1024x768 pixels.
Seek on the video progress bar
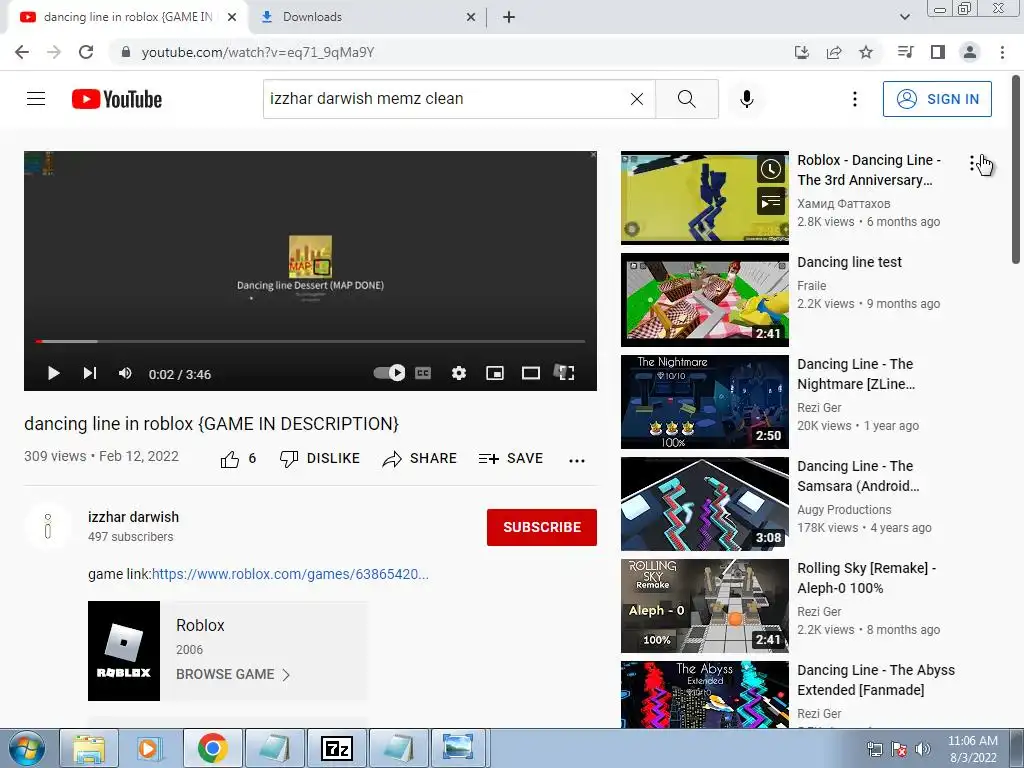tap(310, 341)
